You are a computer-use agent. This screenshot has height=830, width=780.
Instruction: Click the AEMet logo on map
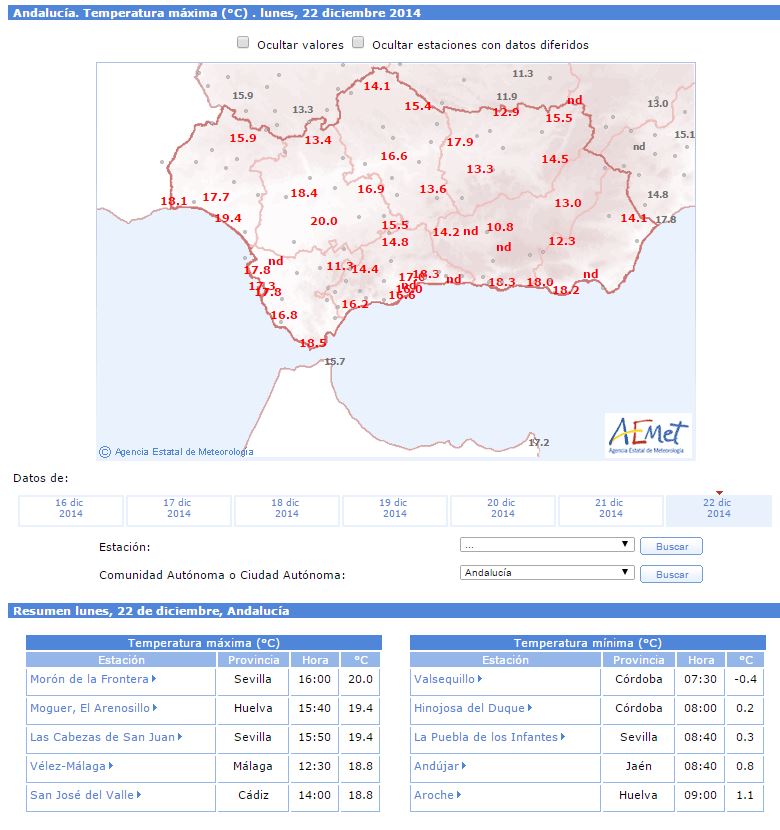coord(648,435)
